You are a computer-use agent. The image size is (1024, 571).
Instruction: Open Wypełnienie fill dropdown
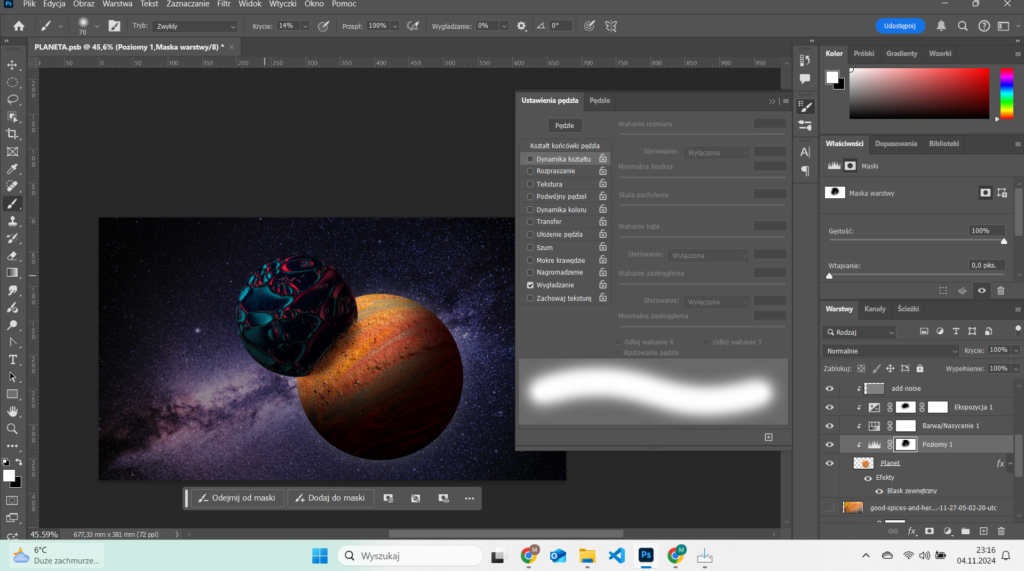coord(1016,368)
